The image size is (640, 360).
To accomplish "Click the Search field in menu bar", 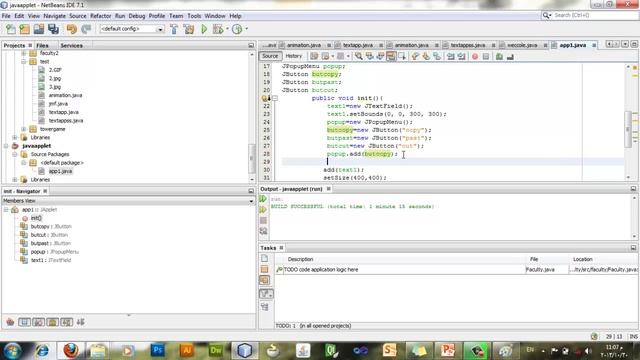I will click(589, 15).
